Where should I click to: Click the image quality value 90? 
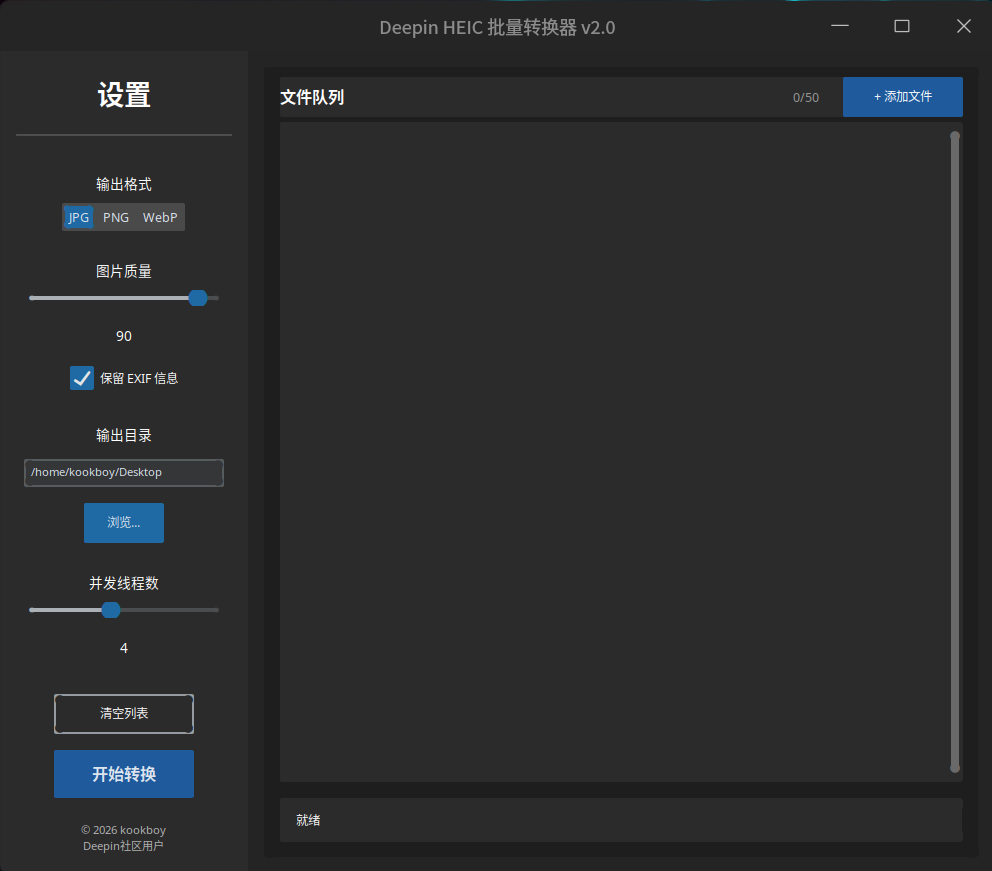tap(124, 336)
